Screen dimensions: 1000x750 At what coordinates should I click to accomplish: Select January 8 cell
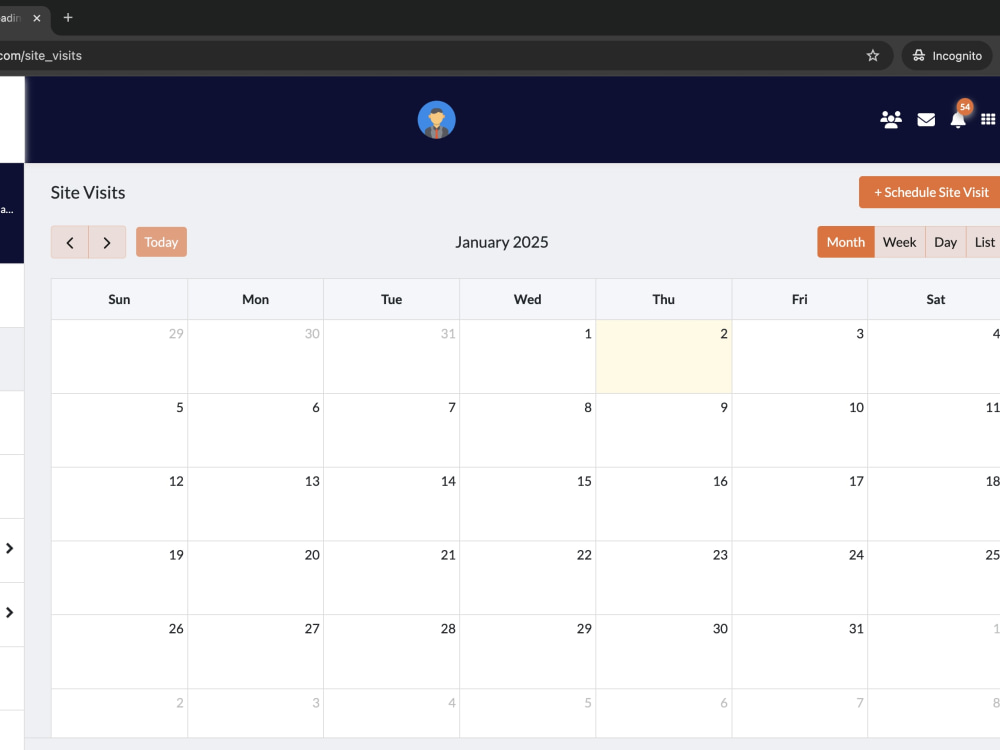click(x=527, y=430)
